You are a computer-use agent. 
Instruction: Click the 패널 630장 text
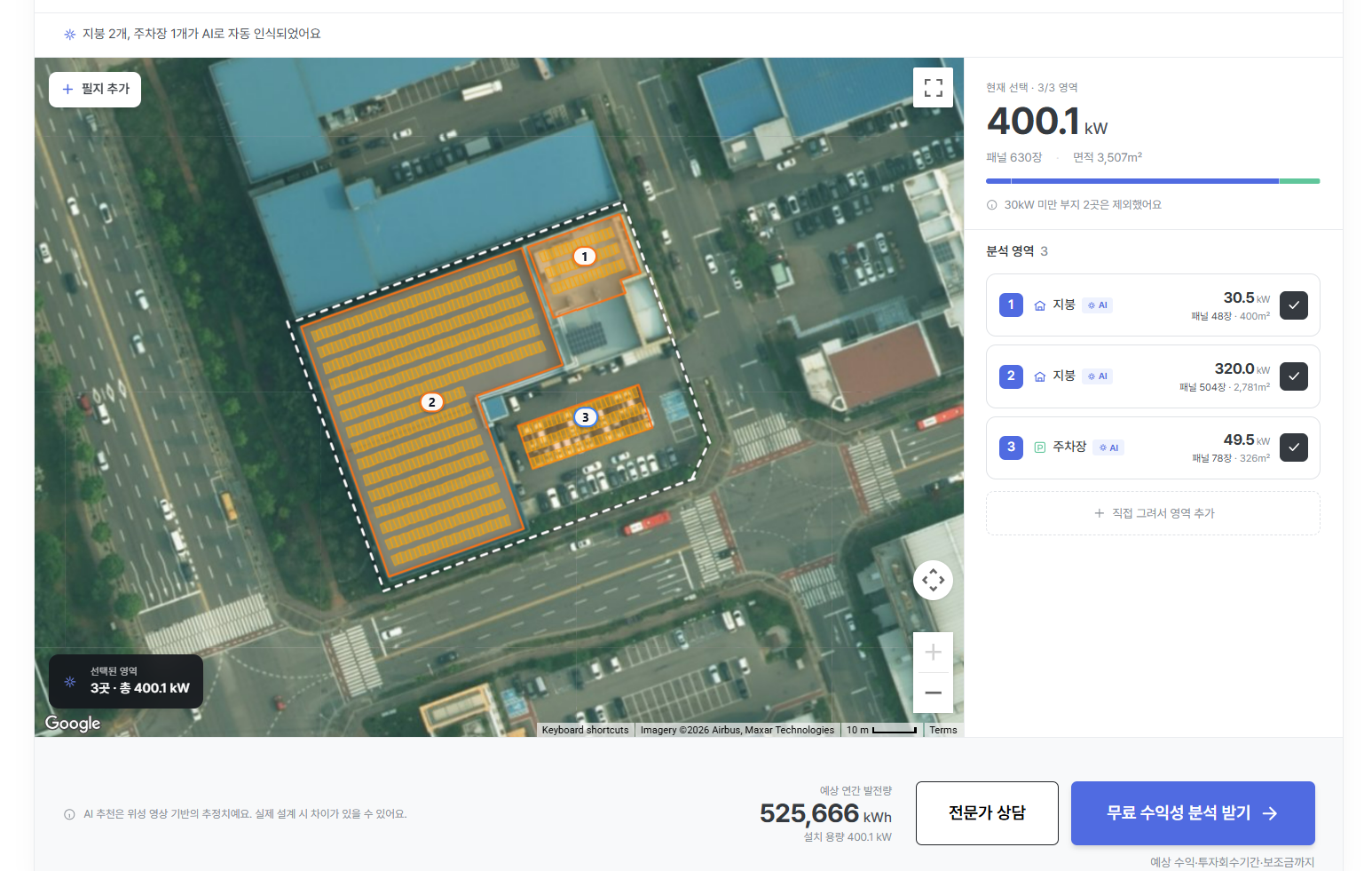coord(1014,157)
